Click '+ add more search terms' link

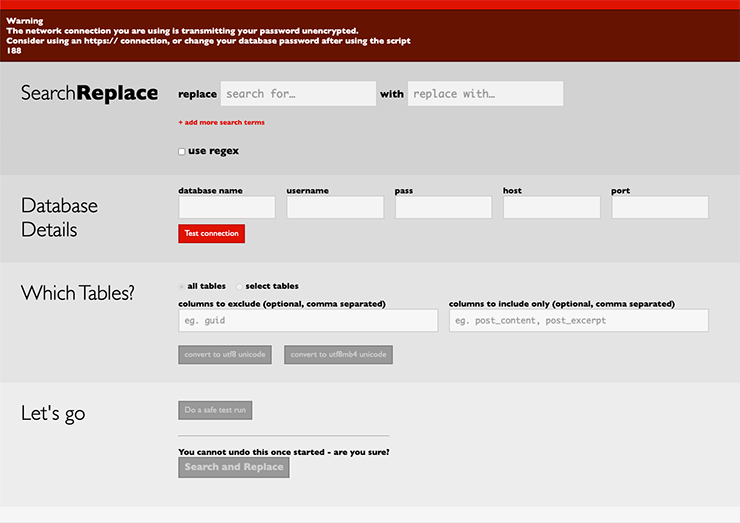point(221,122)
